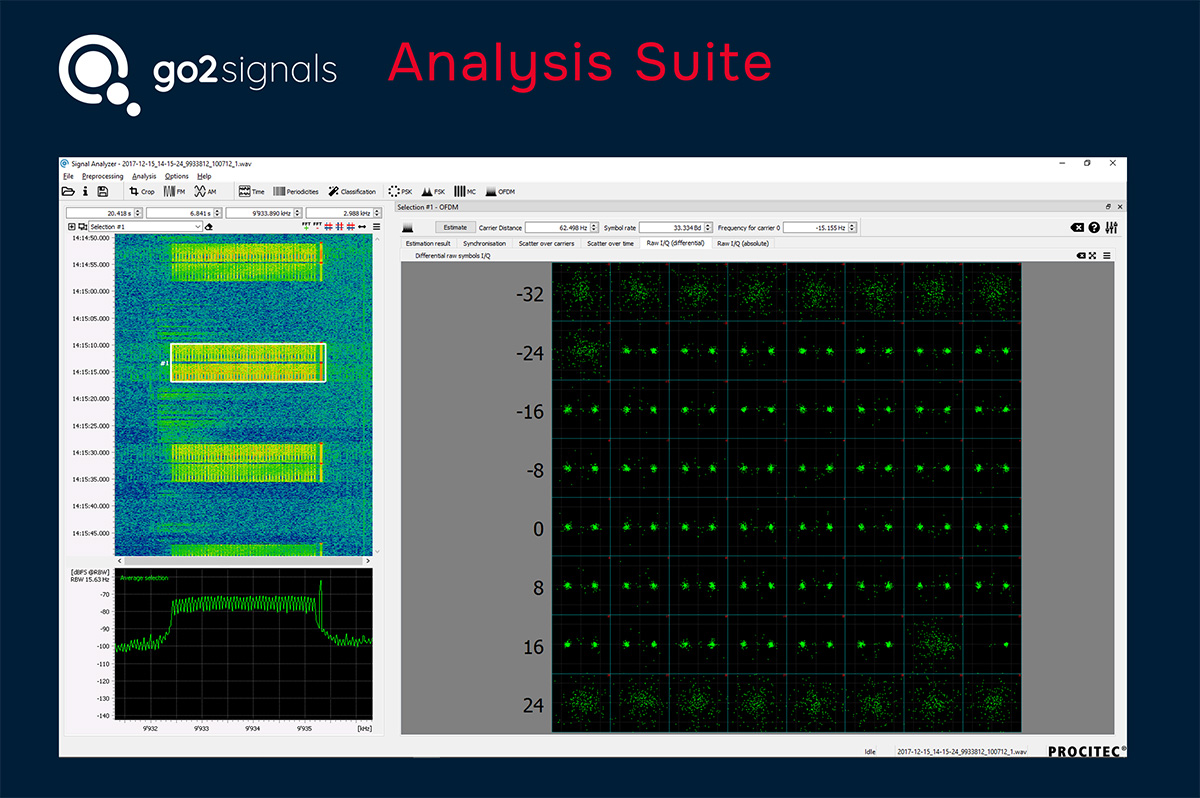Open the hamburger menu of the I/Q plot
The image size is (1200, 798).
click(x=1107, y=256)
